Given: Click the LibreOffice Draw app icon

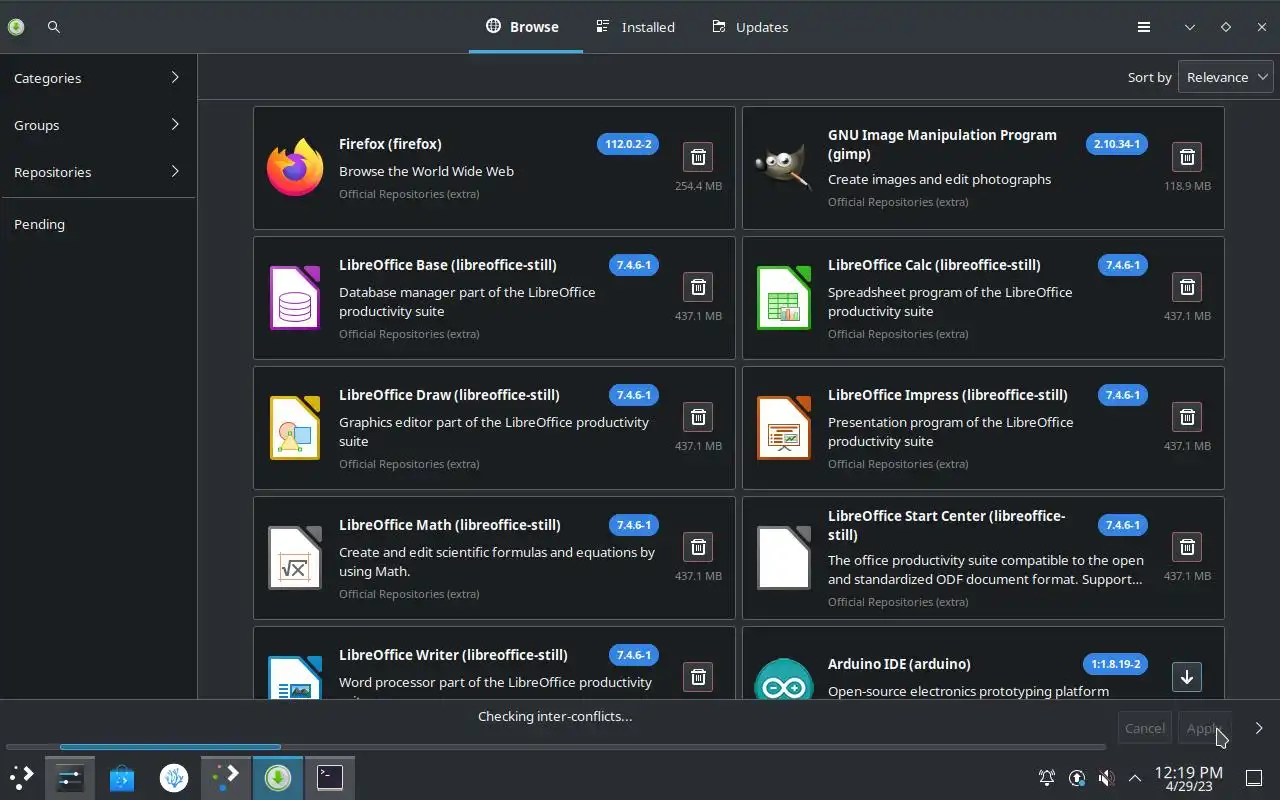Looking at the screenshot, I should point(295,428).
